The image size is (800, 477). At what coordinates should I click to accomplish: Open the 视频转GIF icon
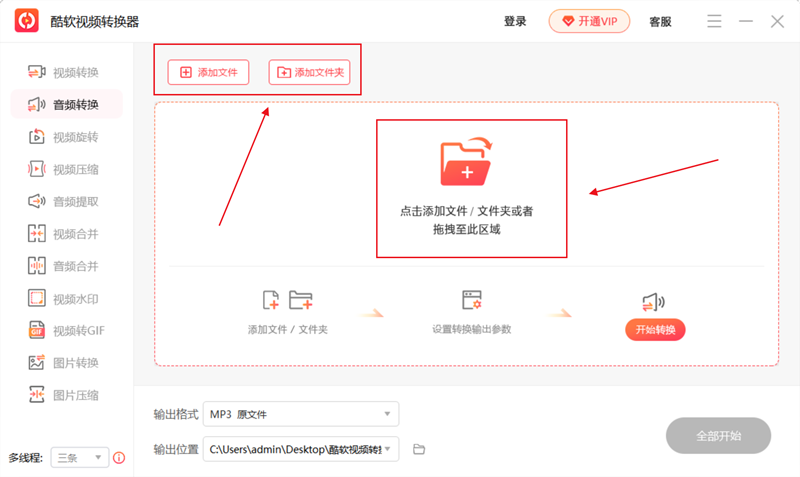pyautogui.click(x=36, y=331)
